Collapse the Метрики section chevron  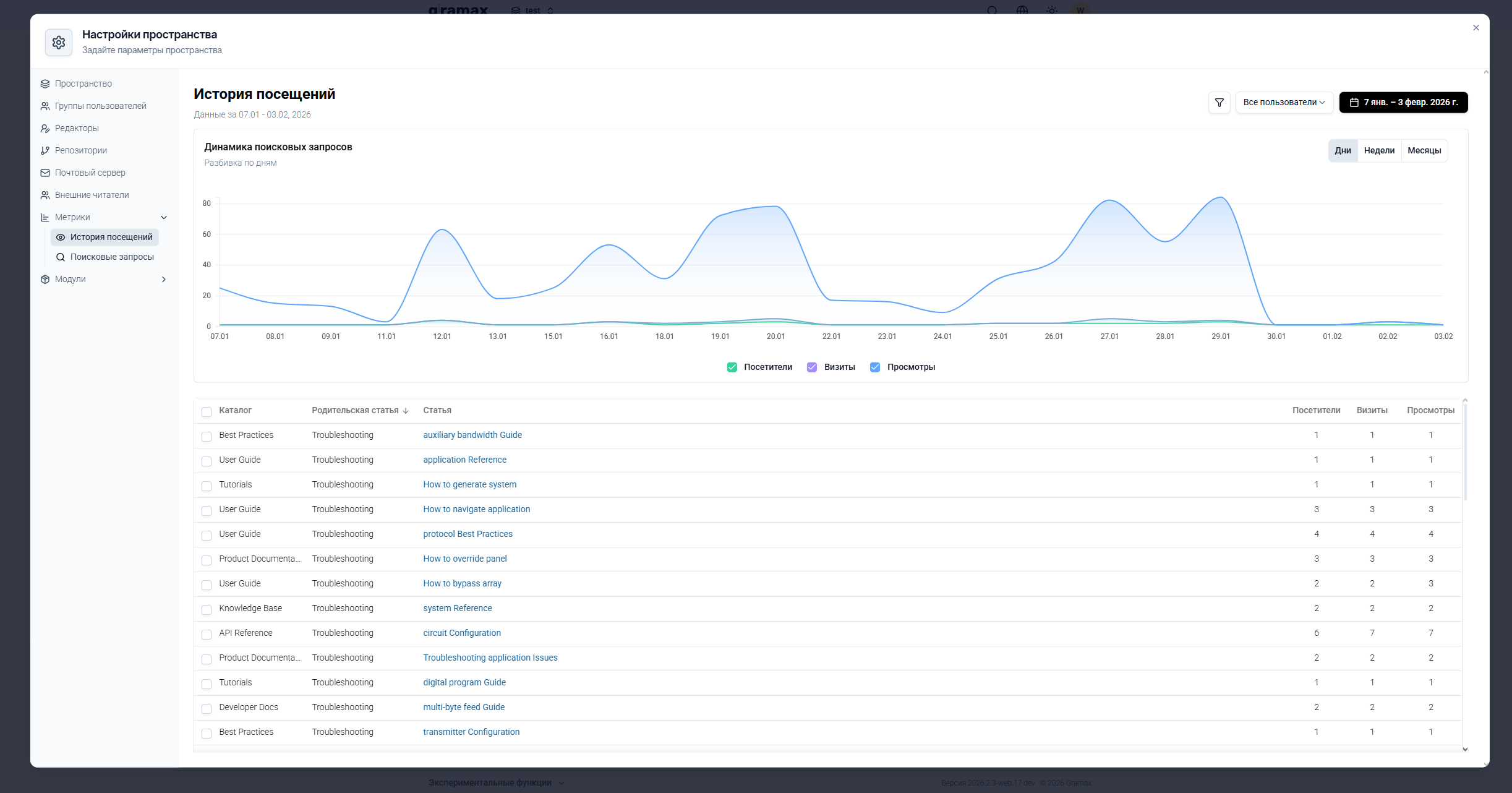click(x=164, y=217)
